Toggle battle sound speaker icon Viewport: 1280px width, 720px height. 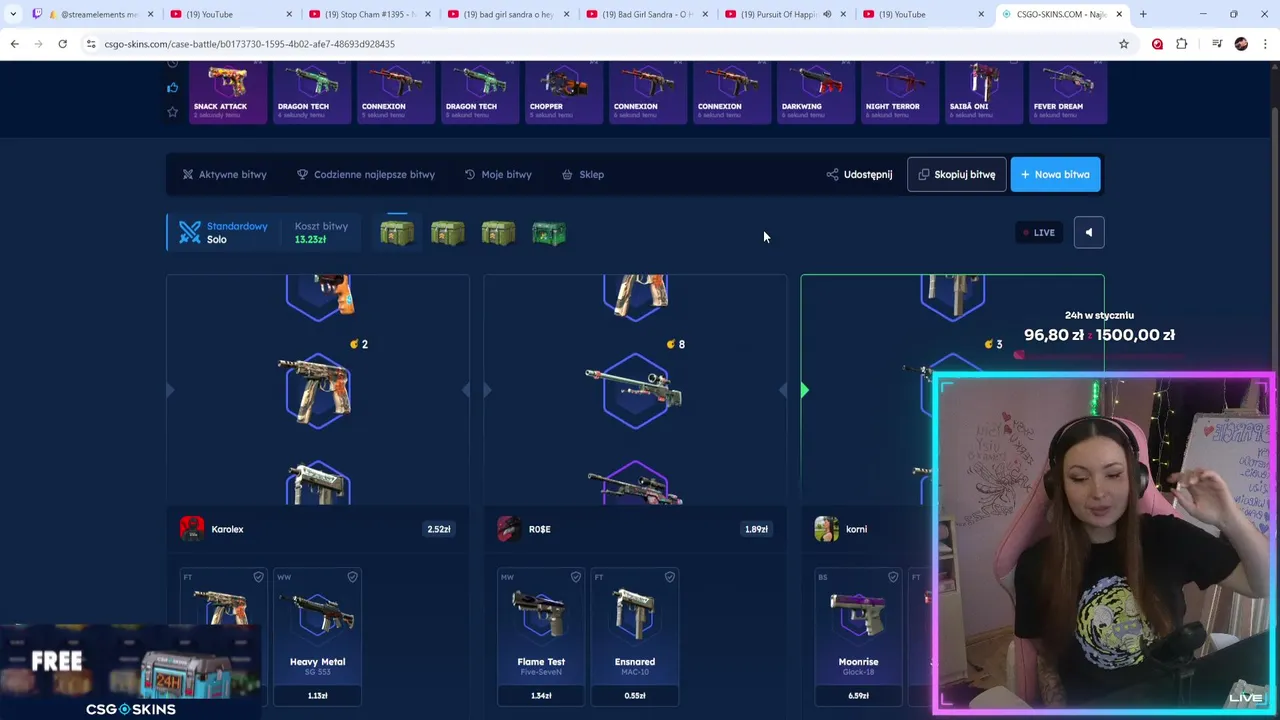[1089, 232]
